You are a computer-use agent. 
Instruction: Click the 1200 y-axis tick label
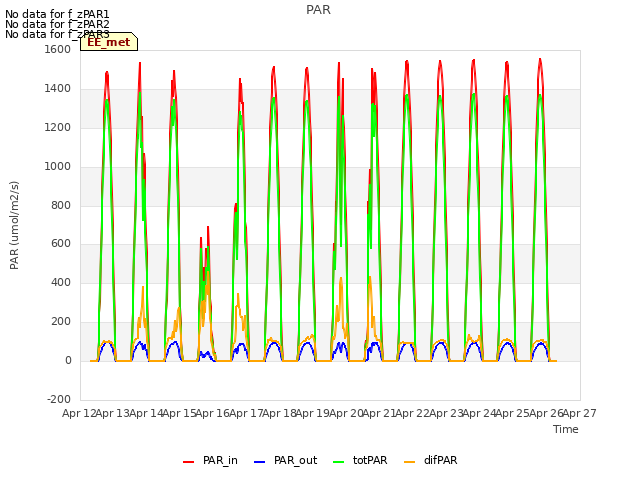(x=58, y=127)
